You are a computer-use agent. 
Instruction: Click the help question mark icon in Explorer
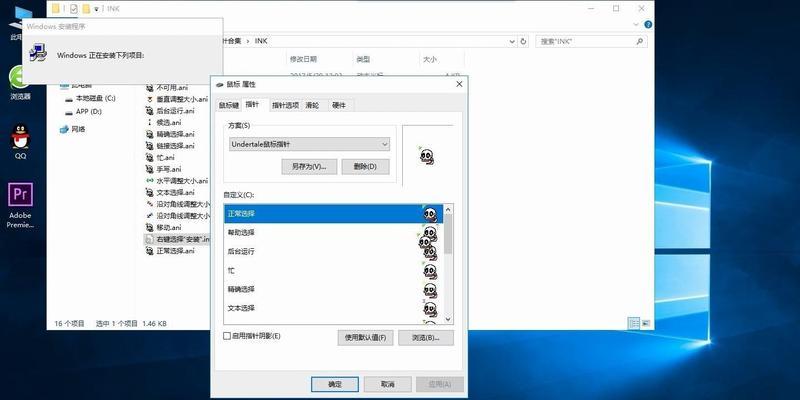click(x=648, y=24)
